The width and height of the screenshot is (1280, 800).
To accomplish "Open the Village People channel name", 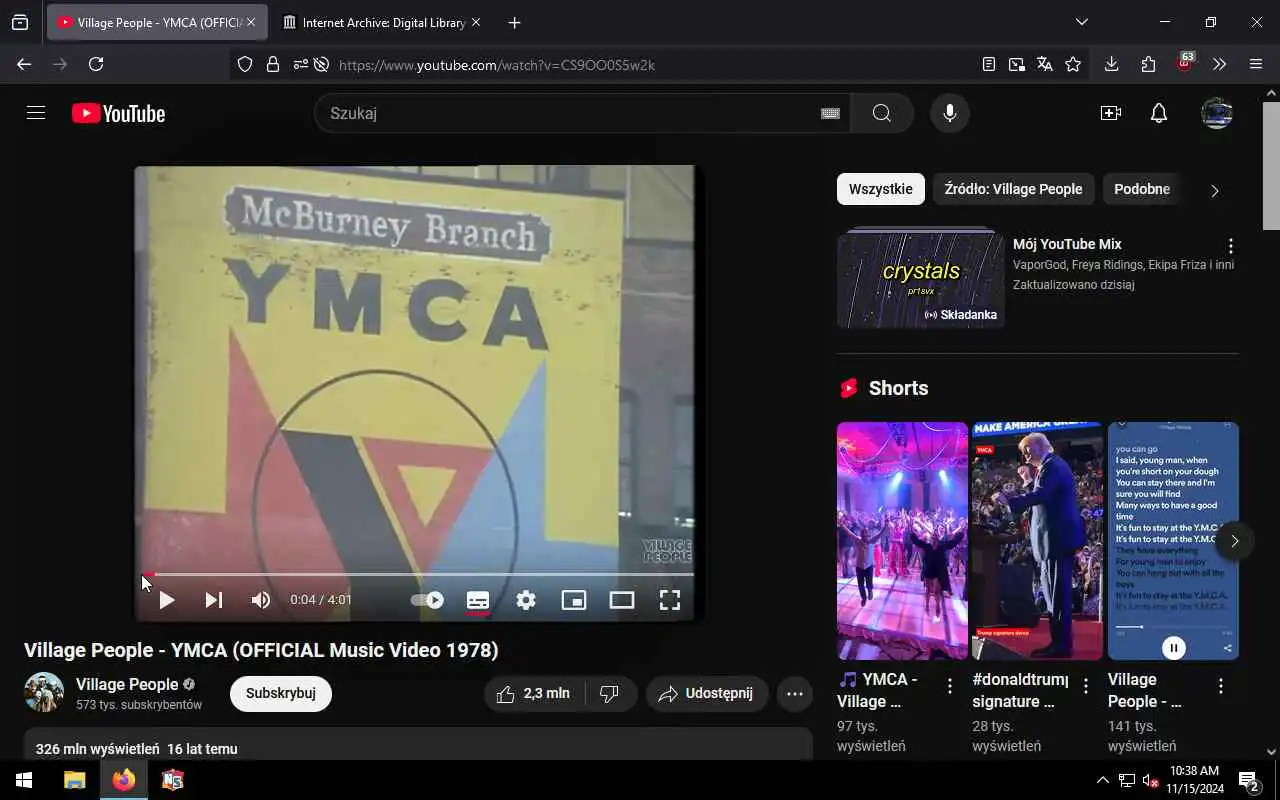I will coord(127,684).
